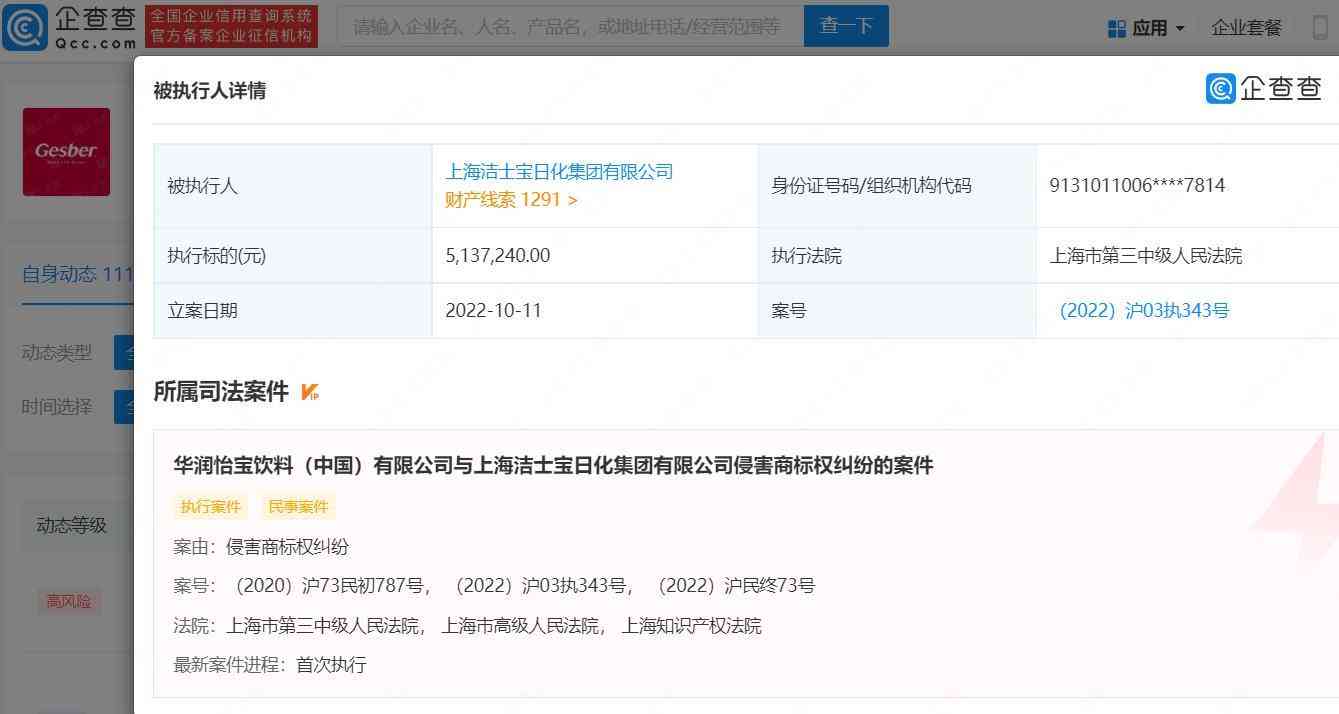Open 上海洁士宝日化集团有限公司 company link
Image resolution: width=1339 pixels, height=714 pixels.
pyautogui.click(x=559, y=172)
